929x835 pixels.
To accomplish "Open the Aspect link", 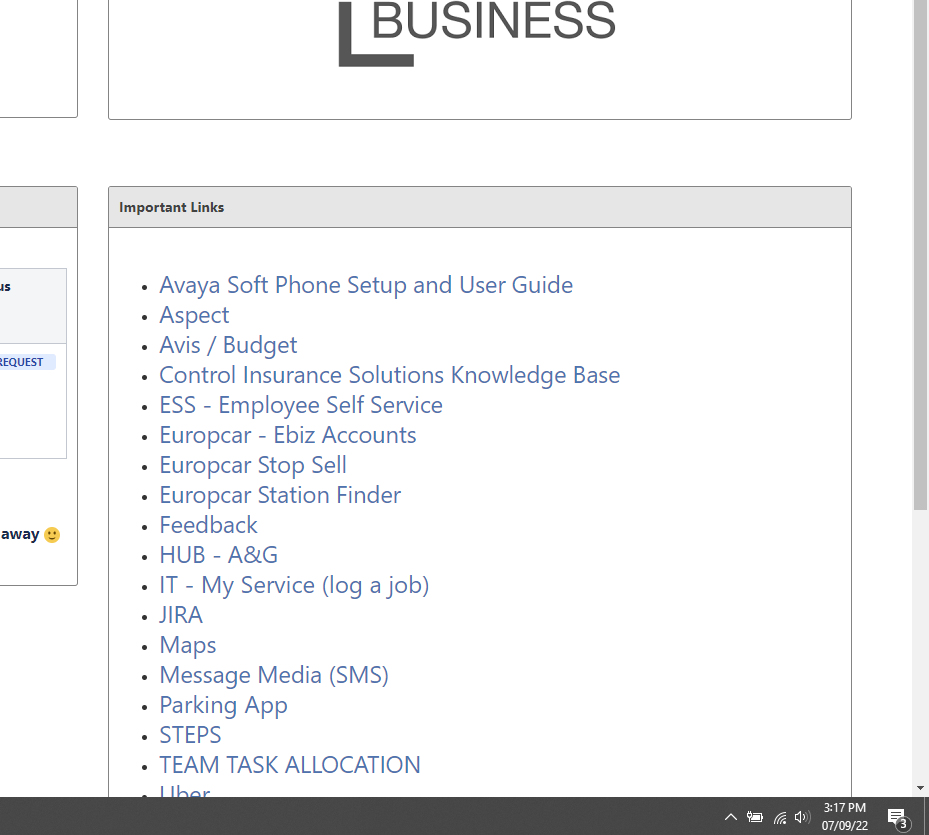I will [x=194, y=315].
